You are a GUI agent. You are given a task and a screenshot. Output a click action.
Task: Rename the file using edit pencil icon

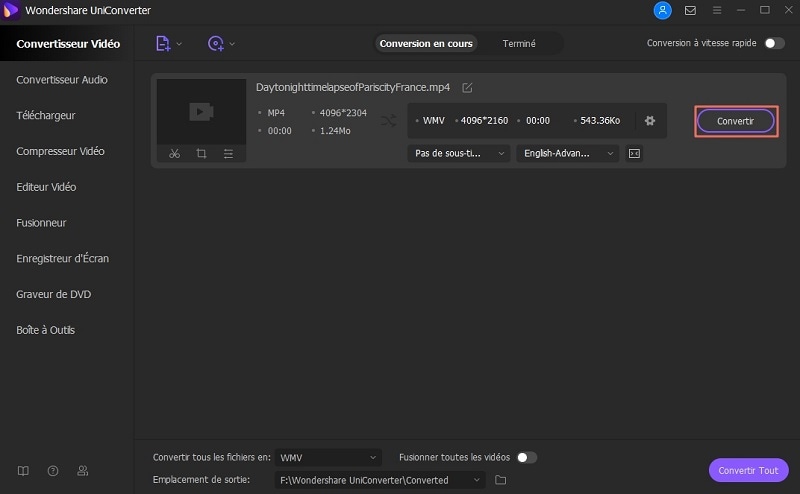tap(467, 88)
